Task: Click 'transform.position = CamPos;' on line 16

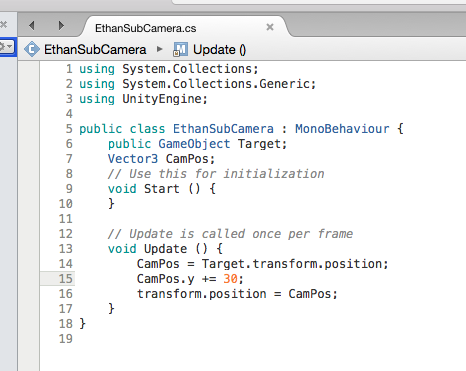Action: point(237,294)
